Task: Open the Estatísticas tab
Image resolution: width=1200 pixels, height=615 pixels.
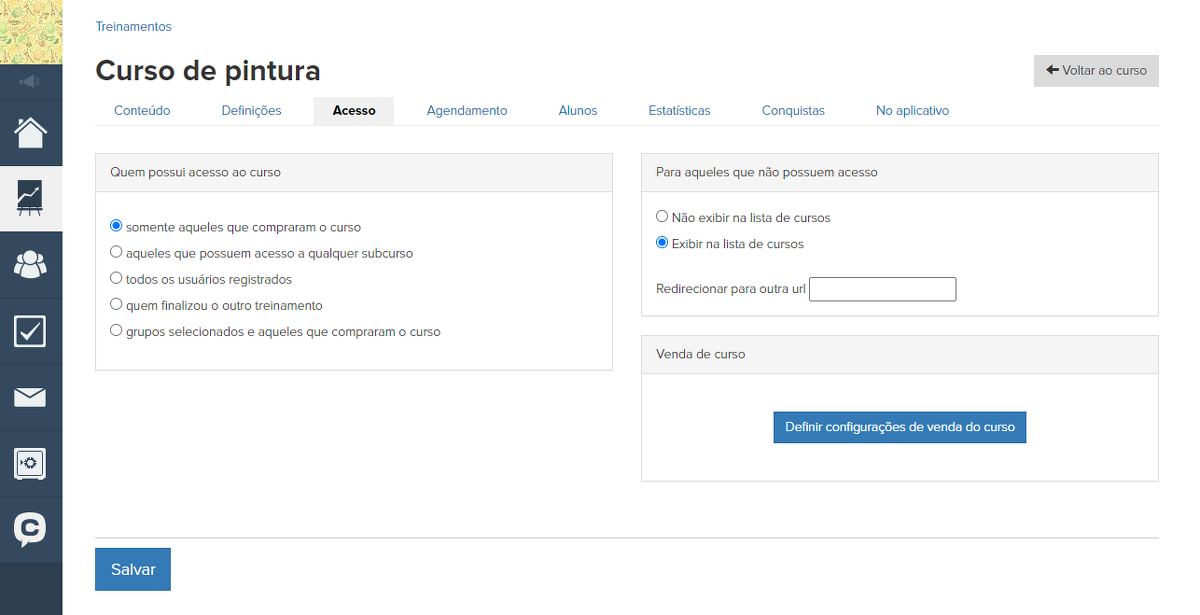Action: (679, 111)
